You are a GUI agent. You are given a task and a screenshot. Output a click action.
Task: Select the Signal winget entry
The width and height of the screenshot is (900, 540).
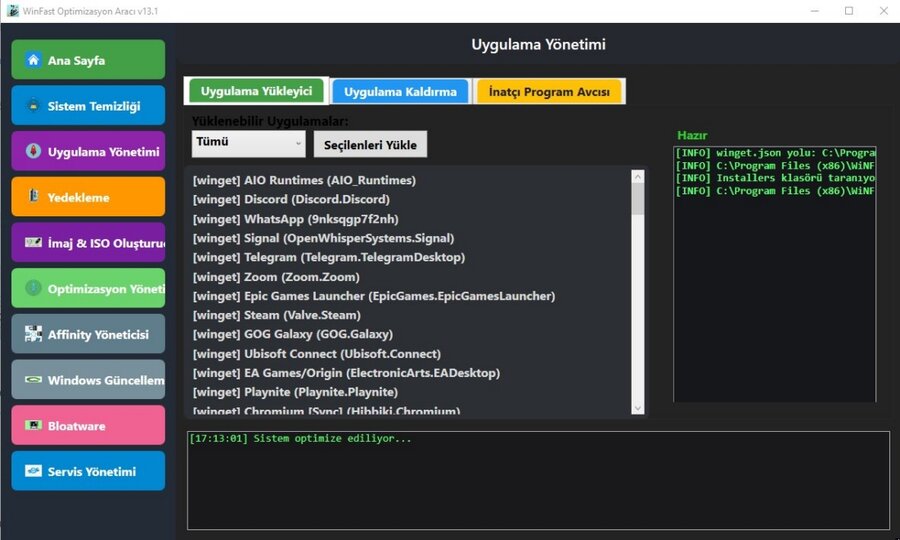coord(408,238)
